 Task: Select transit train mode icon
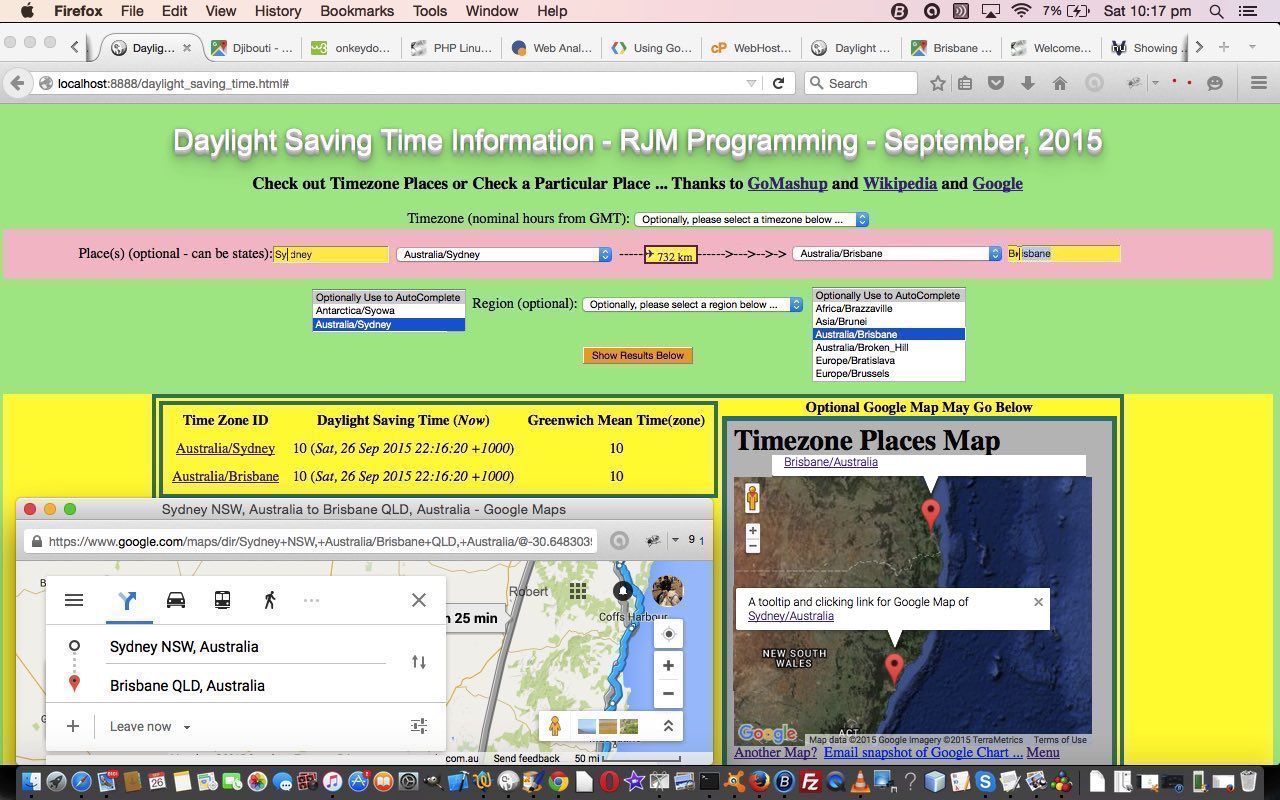click(x=222, y=600)
